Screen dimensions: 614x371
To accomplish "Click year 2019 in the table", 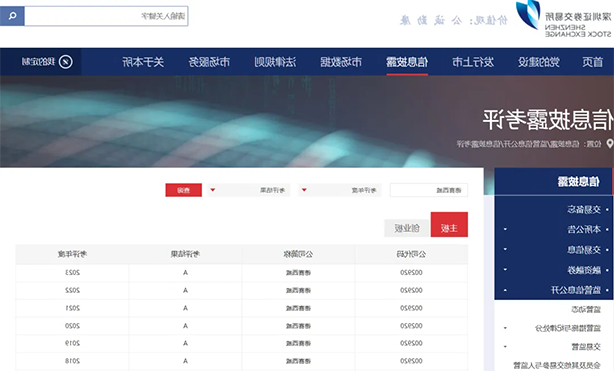I will (x=72, y=343).
